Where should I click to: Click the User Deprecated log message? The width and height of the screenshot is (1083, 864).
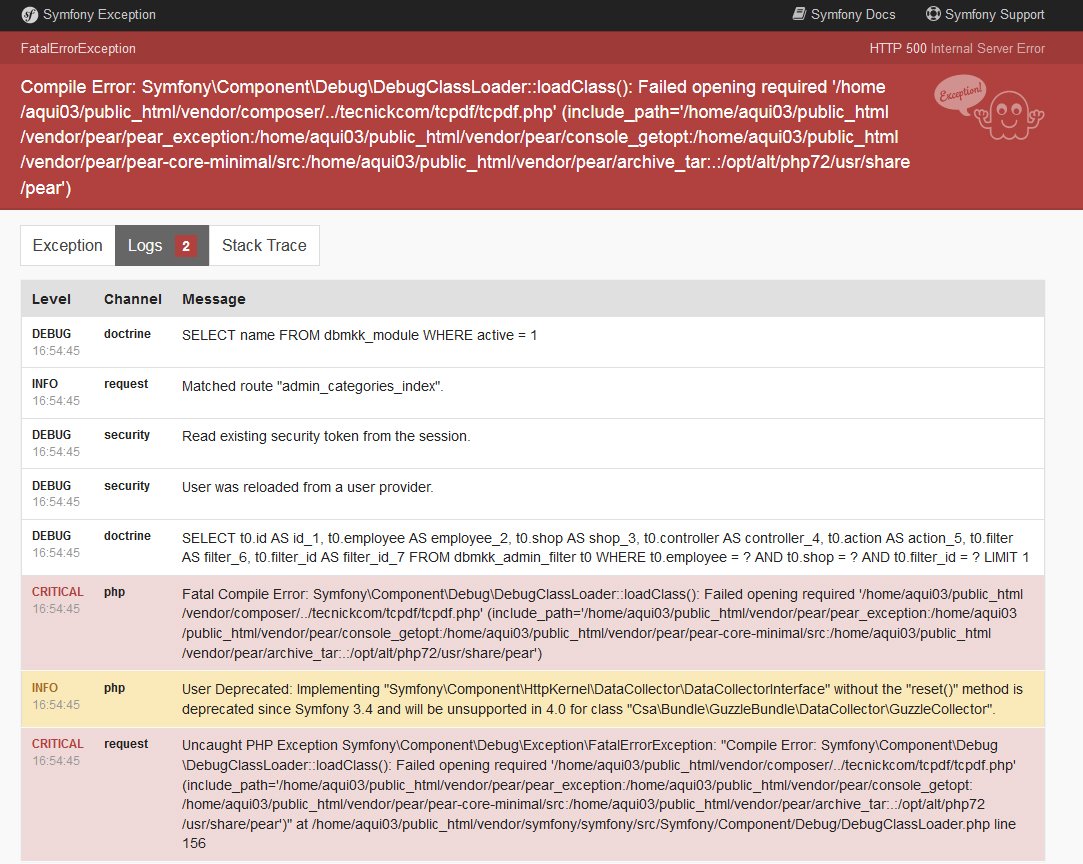point(602,699)
